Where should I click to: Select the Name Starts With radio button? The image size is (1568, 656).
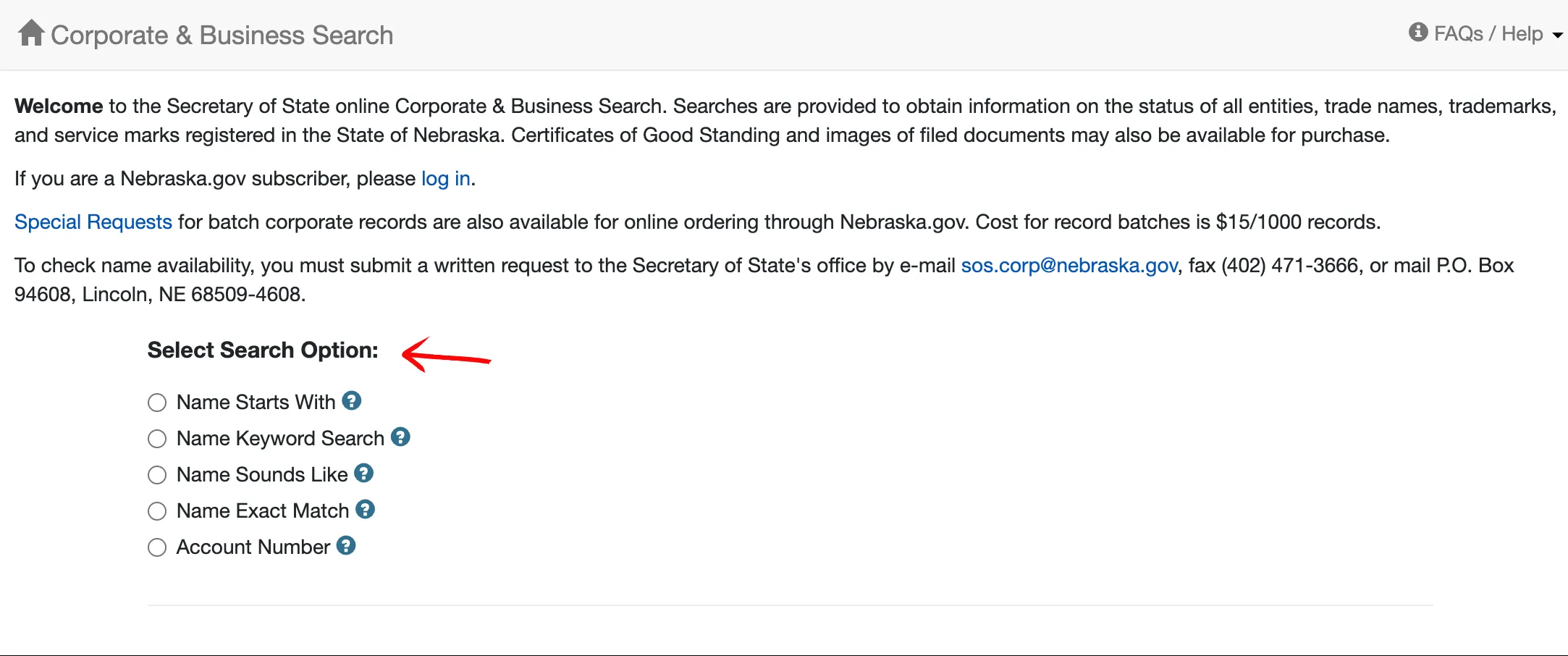[157, 403]
